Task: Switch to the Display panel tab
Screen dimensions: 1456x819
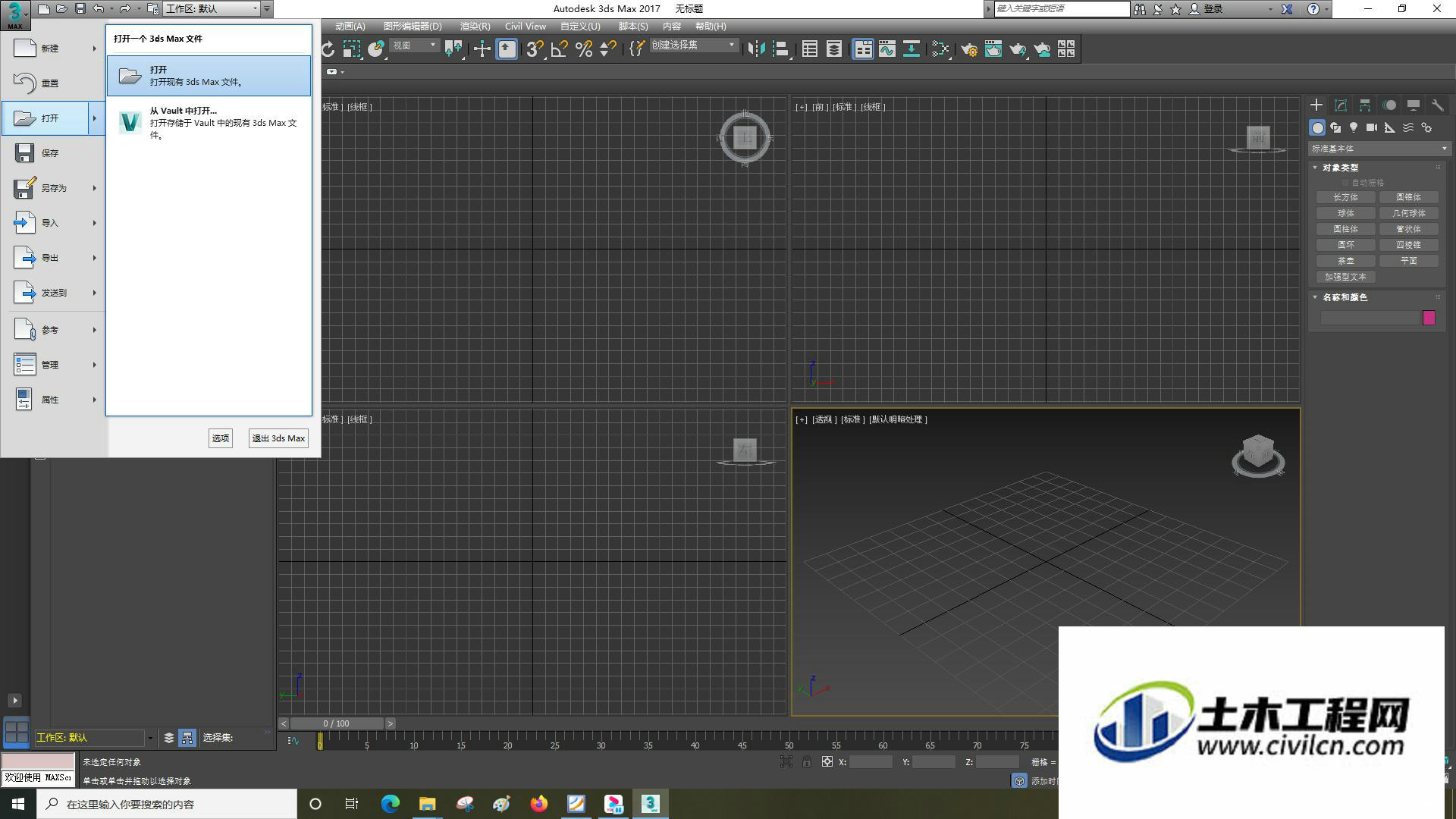Action: pos(1414,105)
